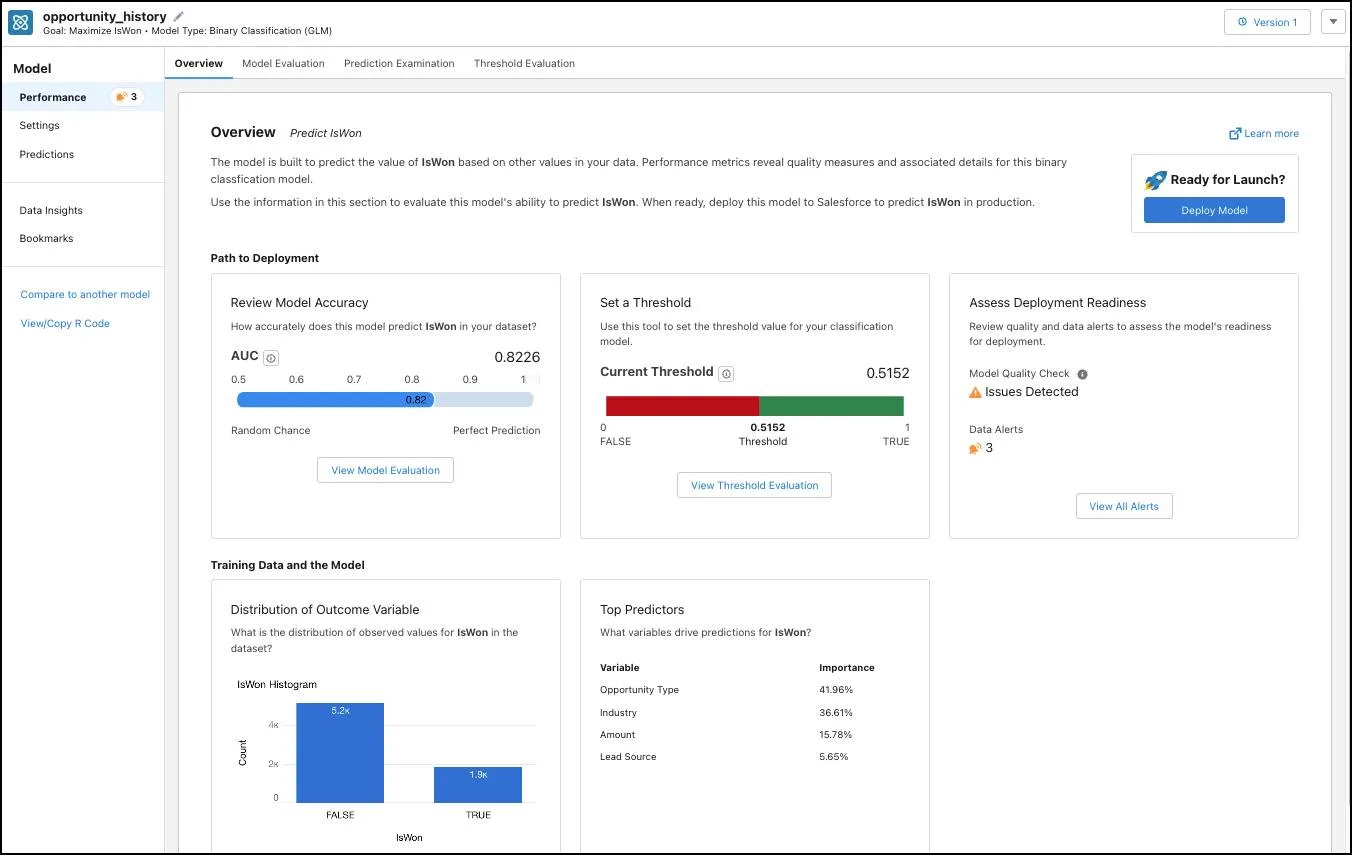Image resolution: width=1352 pixels, height=855 pixels.
Task: Open Settings in the Model sidebar
Action: (40, 125)
